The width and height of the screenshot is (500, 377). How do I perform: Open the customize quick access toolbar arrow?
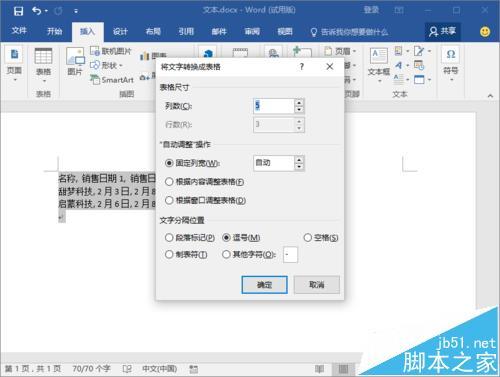click(x=76, y=11)
